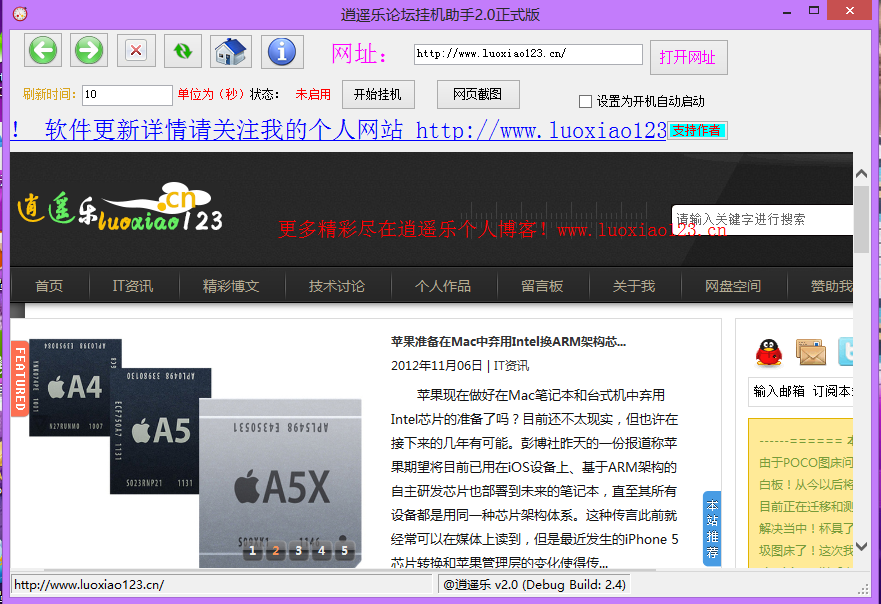
Task: Click the 逍遥乐 luoxiao123.cn site logo
Action: coord(120,208)
